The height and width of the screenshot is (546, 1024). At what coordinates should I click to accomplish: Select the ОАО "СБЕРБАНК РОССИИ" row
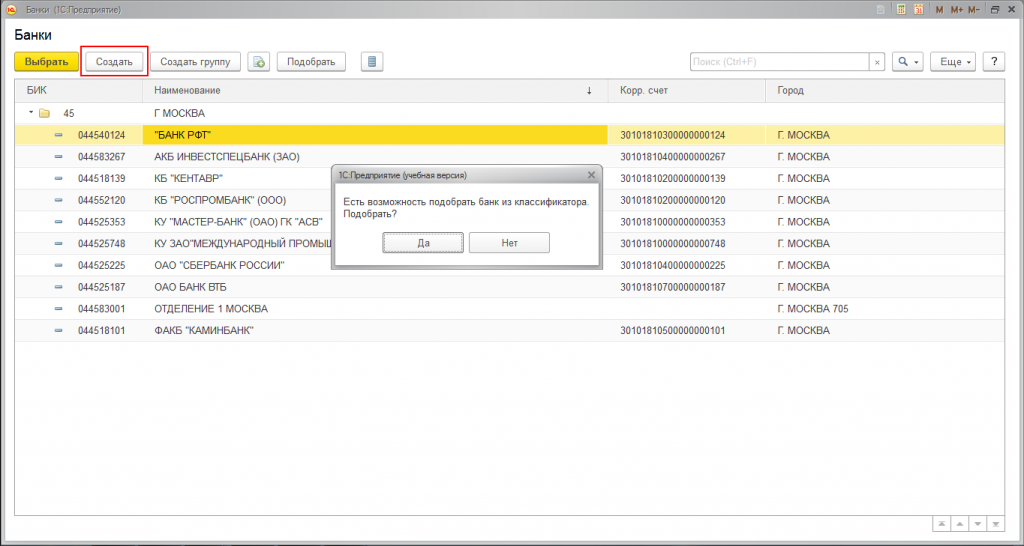219,265
